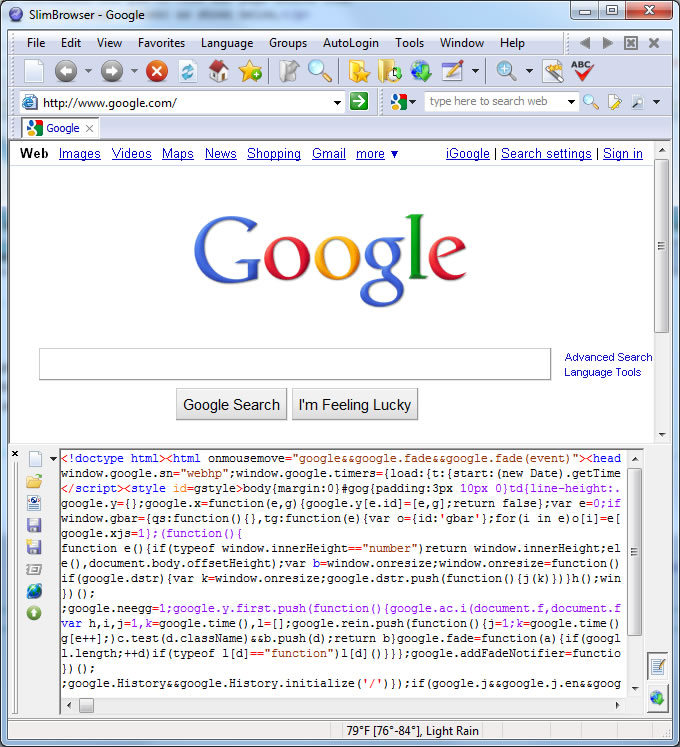The image size is (680, 747).
Task: Open the form filler dropdown arrow
Action: point(475,71)
